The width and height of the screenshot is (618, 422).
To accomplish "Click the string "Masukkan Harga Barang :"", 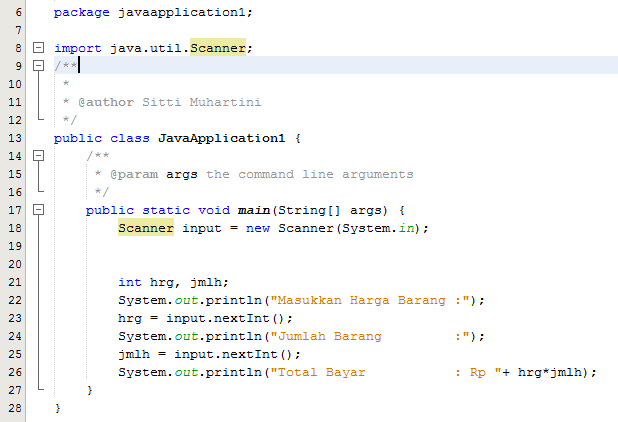I will pyautogui.click(x=370, y=301).
